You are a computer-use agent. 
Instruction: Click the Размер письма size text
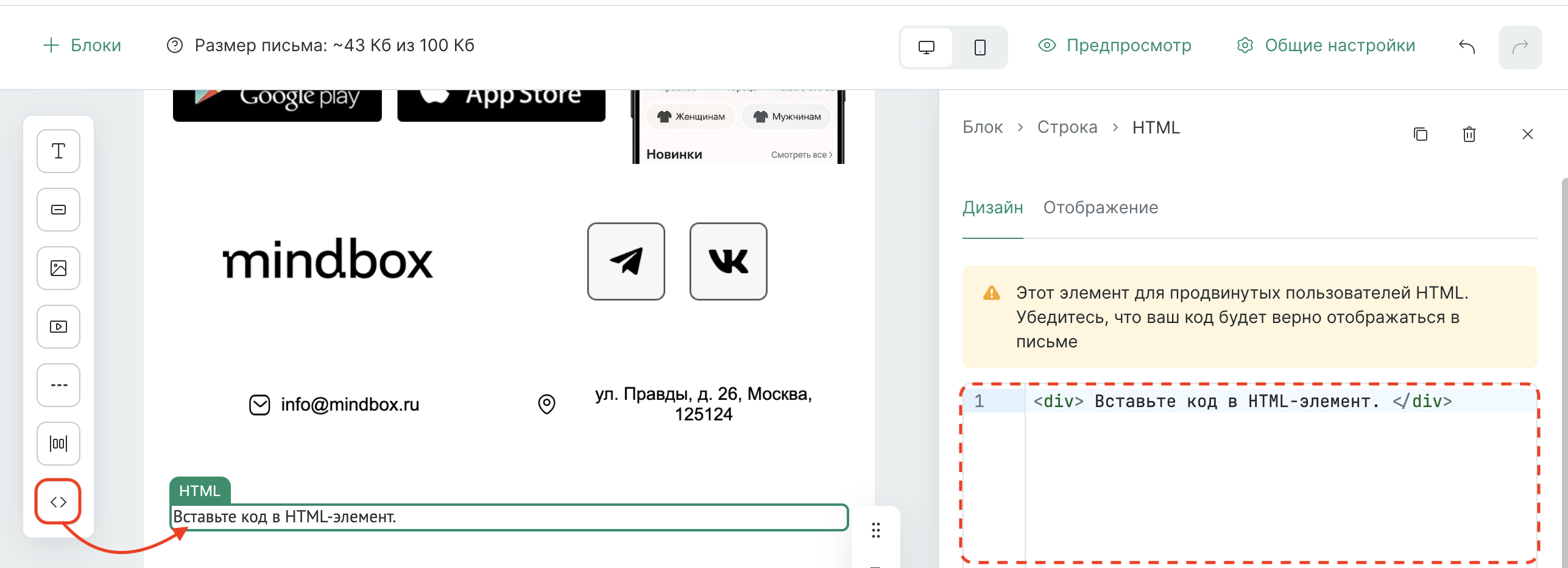[x=334, y=45]
